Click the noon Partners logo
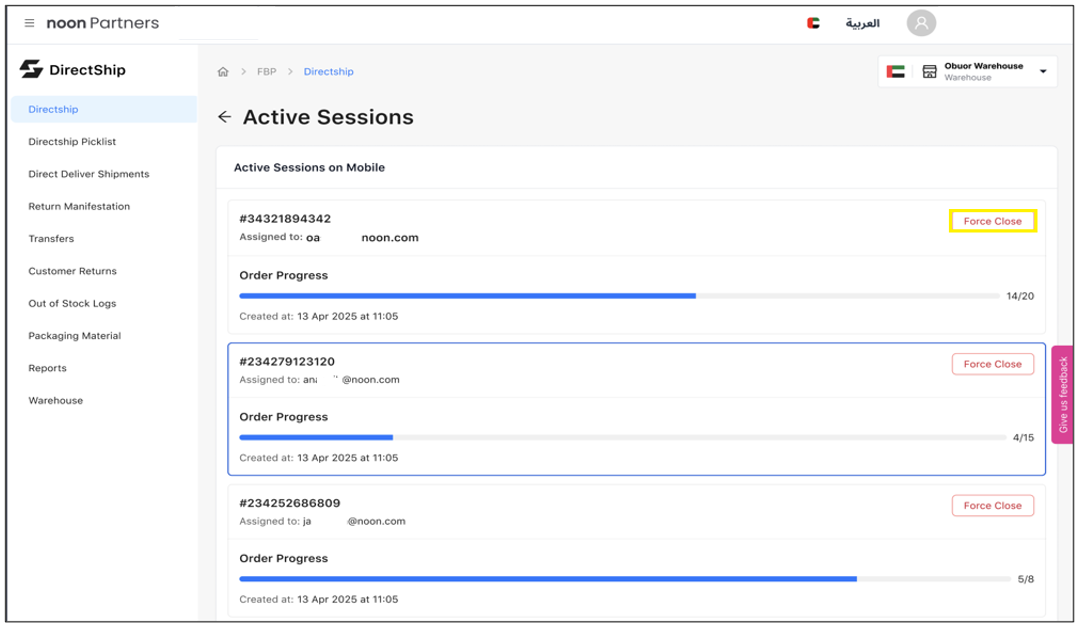This screenshot has width=1078, height=624. coord(102,23)
